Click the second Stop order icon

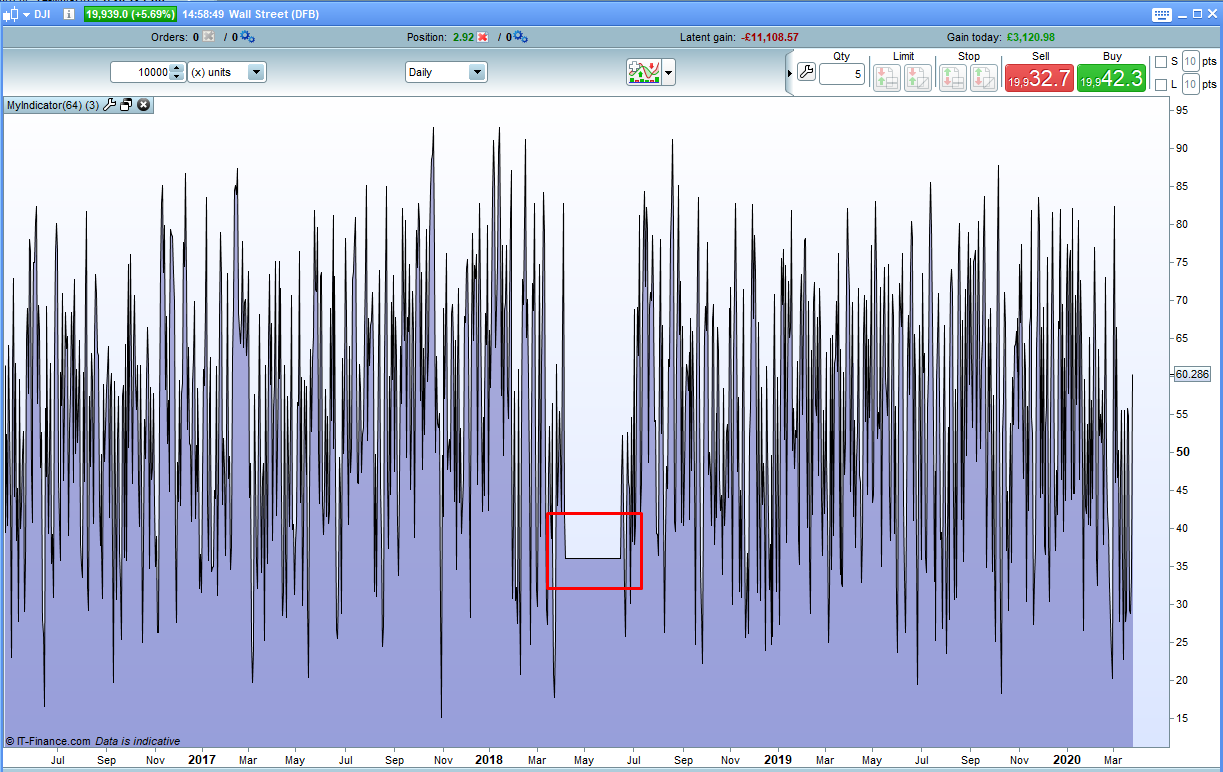pos(983,77)
